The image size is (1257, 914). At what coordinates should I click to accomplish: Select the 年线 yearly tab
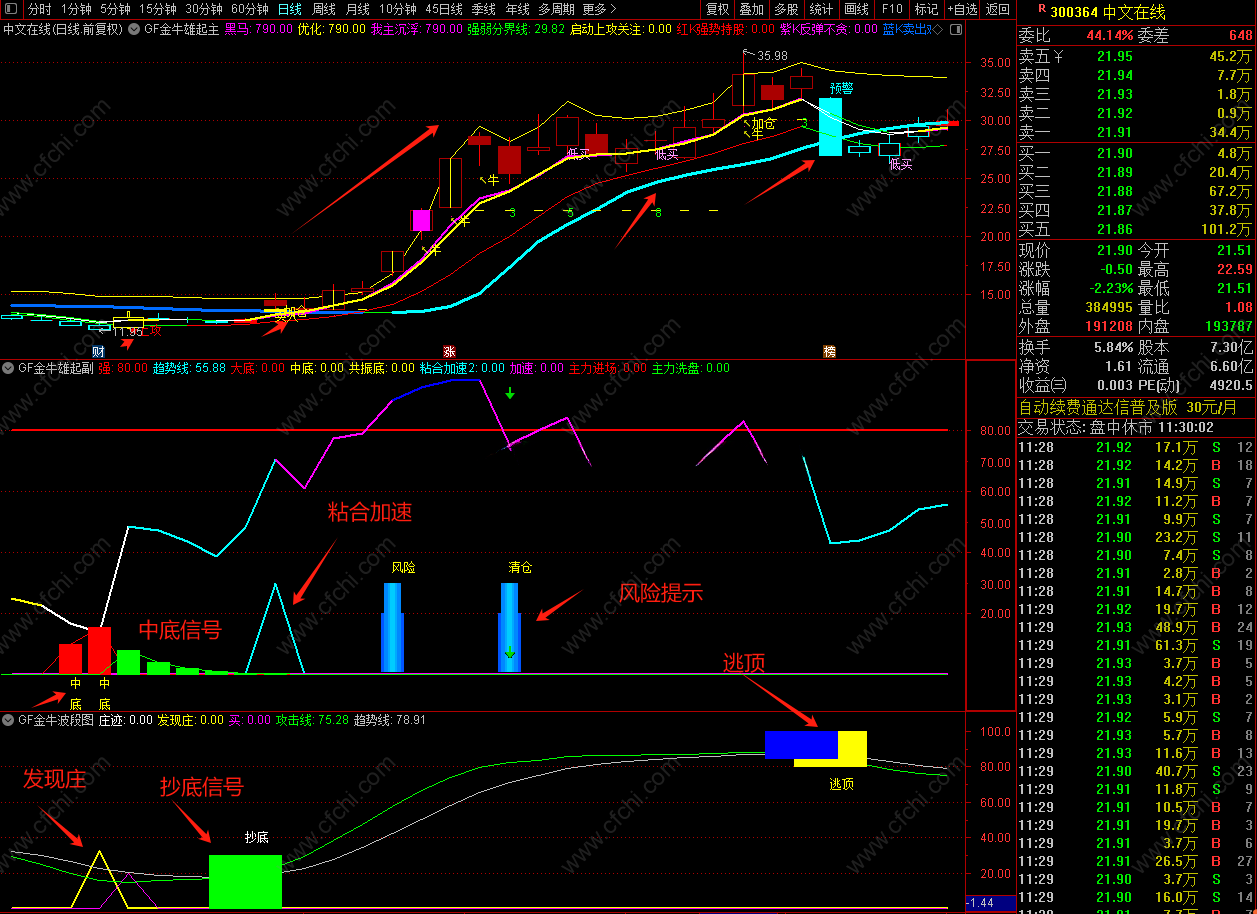(x=518, y=9)
